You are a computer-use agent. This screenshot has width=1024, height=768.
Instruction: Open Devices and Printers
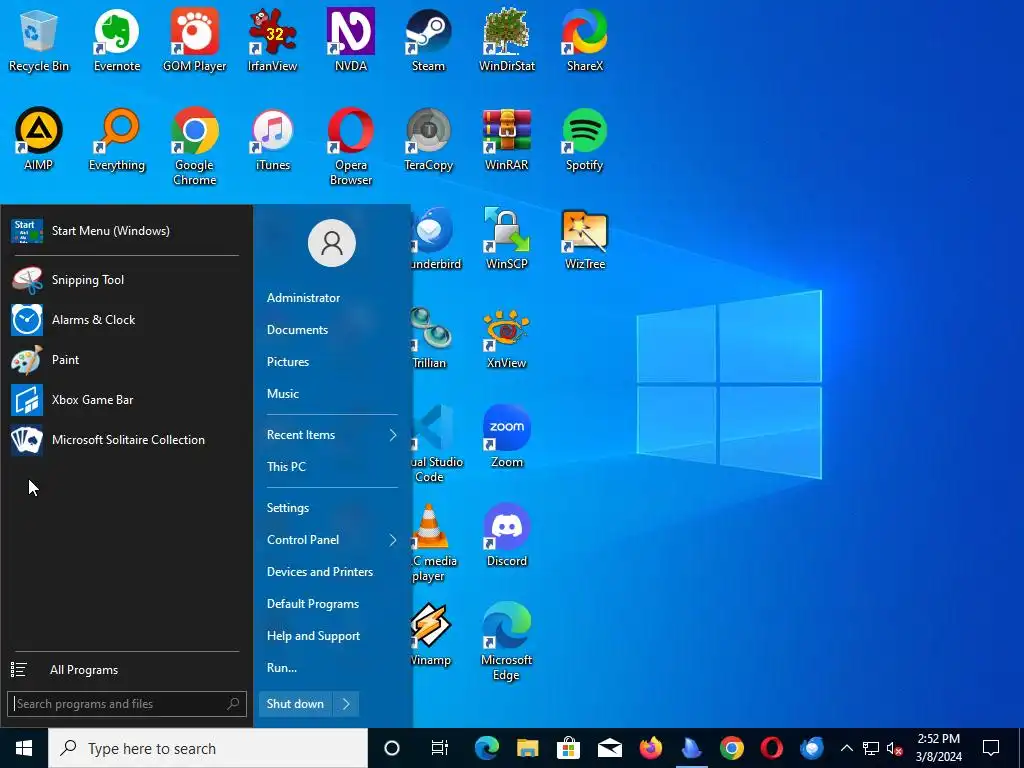tap(320, 572)
